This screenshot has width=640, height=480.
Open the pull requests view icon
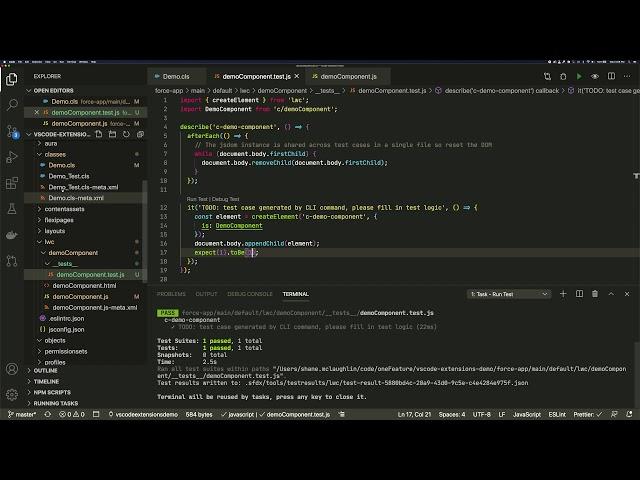tap(12, 261)
